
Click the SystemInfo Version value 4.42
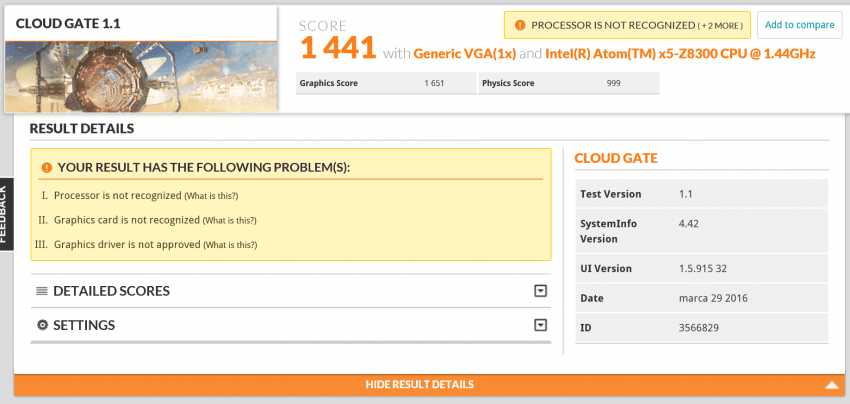pyautogui.click(x=688, y=223)
